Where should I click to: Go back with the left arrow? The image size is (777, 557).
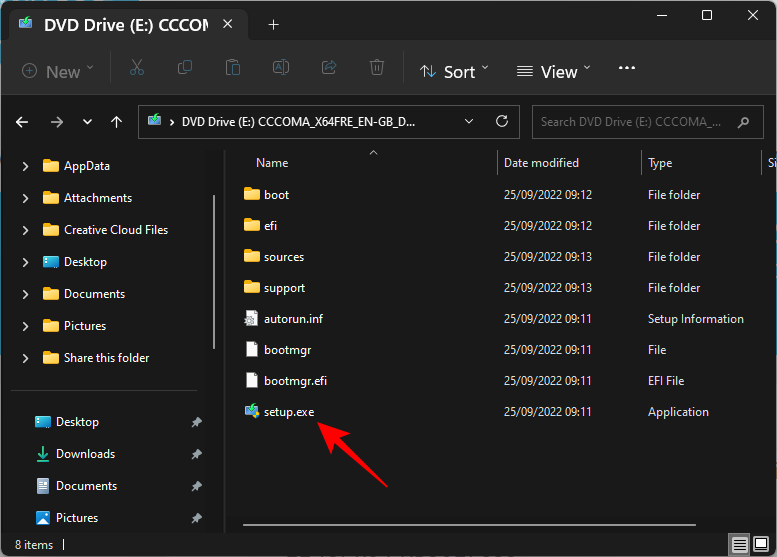pos(22,122)
